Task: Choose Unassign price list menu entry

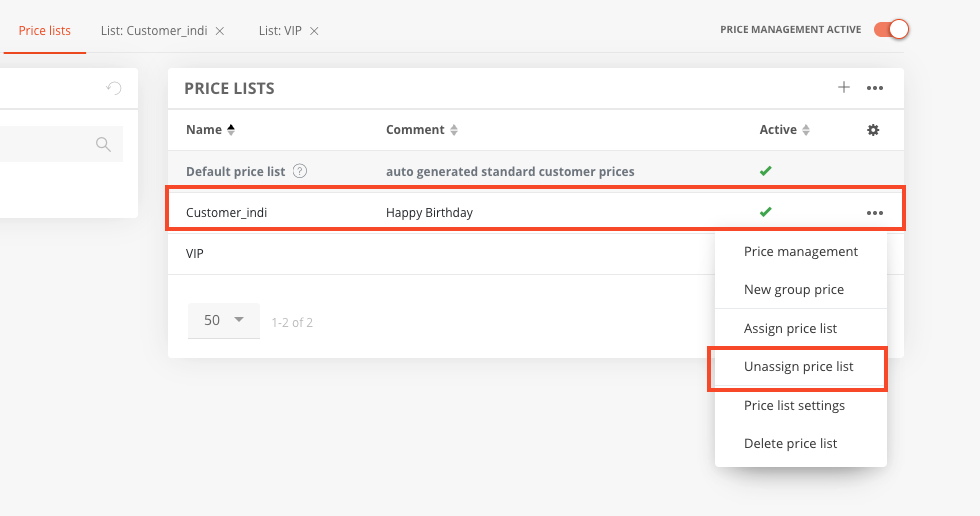Action: [798, 367]
